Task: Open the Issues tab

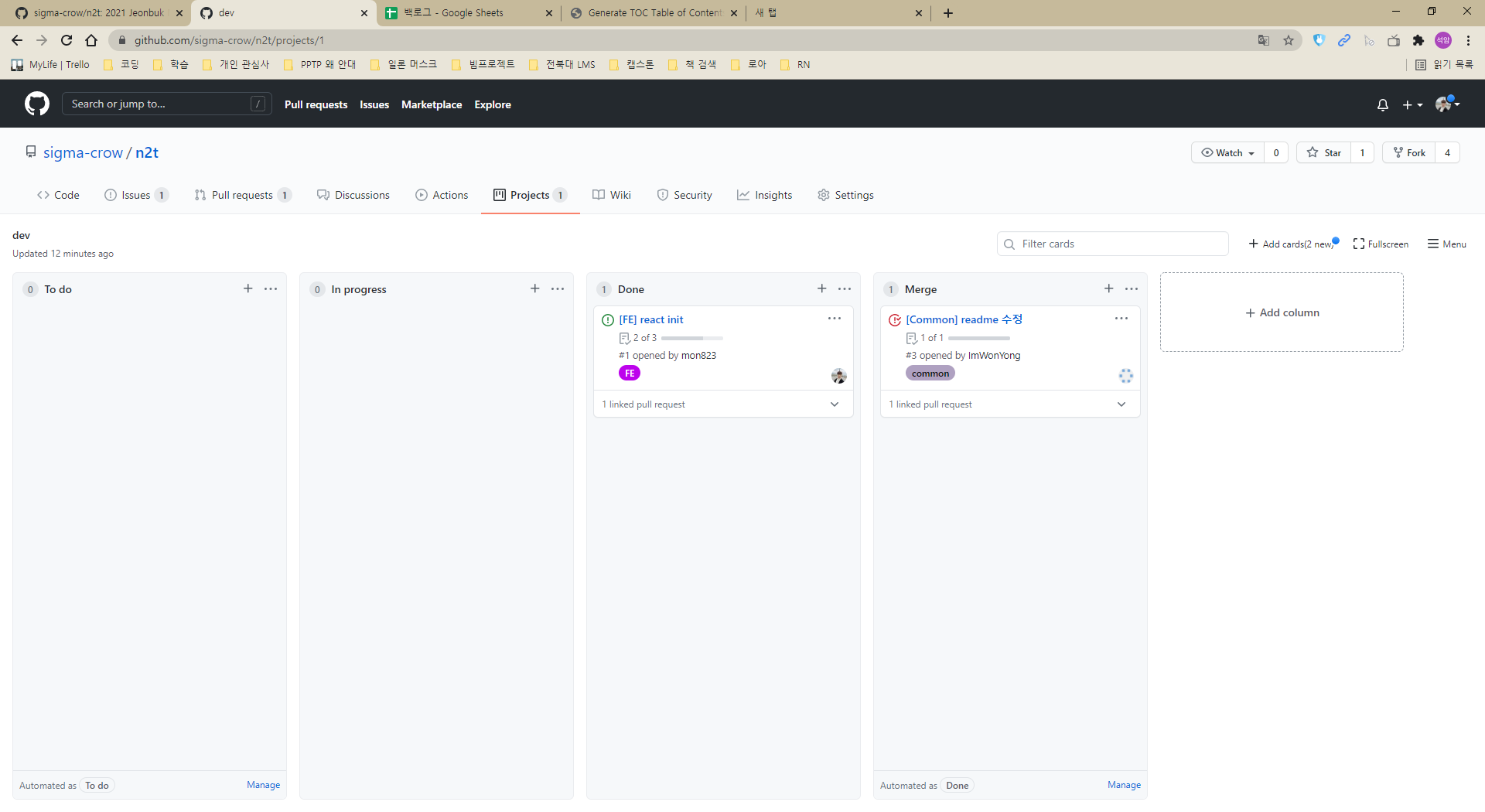Action: (136, 195)
